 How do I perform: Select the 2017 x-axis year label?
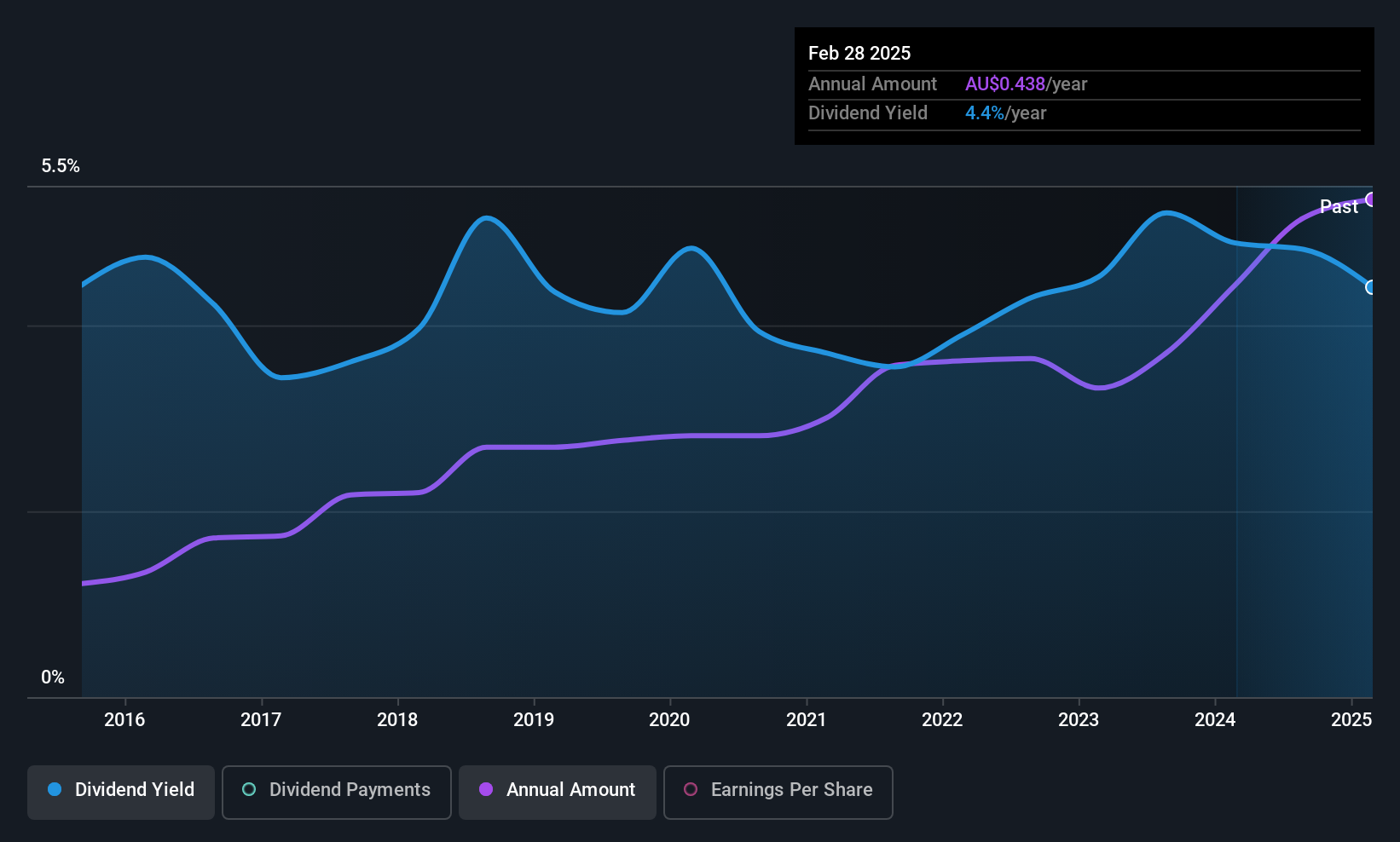[x=261, y=720]
